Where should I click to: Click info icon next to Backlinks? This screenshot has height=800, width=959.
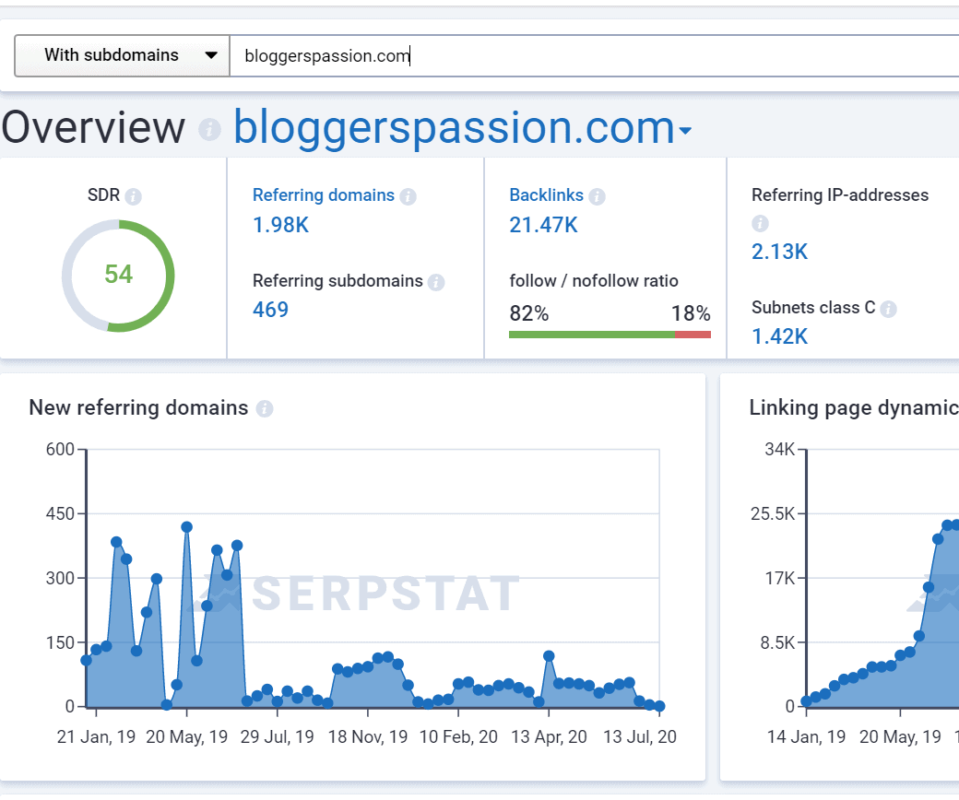click(x=597, y=196)
